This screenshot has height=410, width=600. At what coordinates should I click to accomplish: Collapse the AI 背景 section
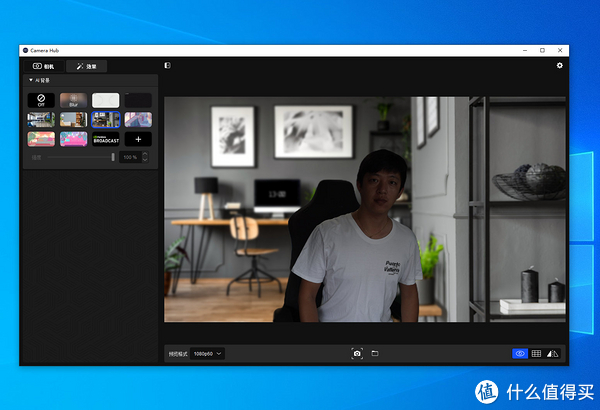click(x=31, y=80)
